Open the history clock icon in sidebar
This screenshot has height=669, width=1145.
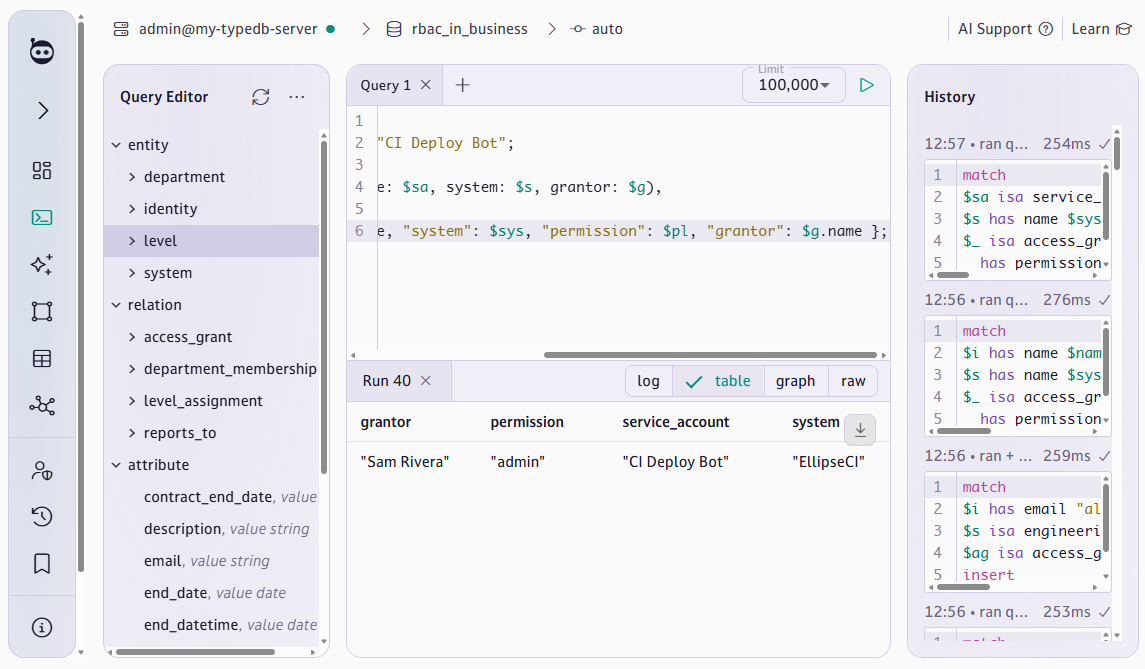(x=42, y=516)
